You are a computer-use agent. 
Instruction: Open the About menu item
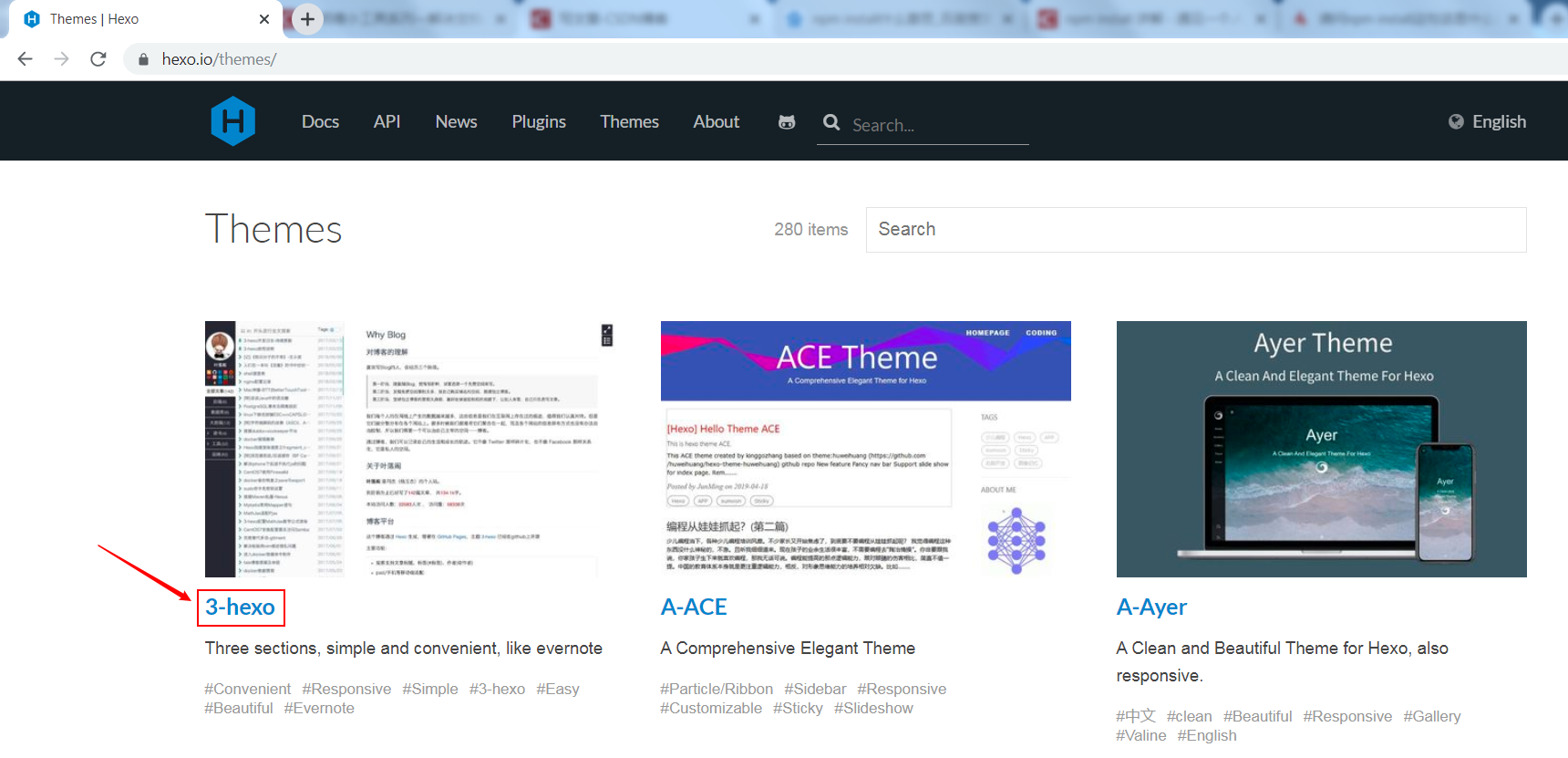717,121
